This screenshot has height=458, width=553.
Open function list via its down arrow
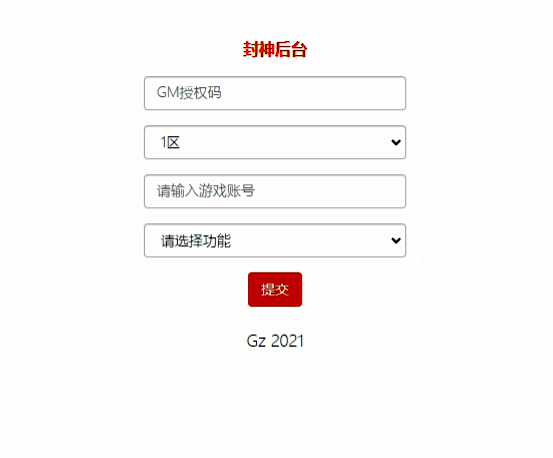point(396,240)
